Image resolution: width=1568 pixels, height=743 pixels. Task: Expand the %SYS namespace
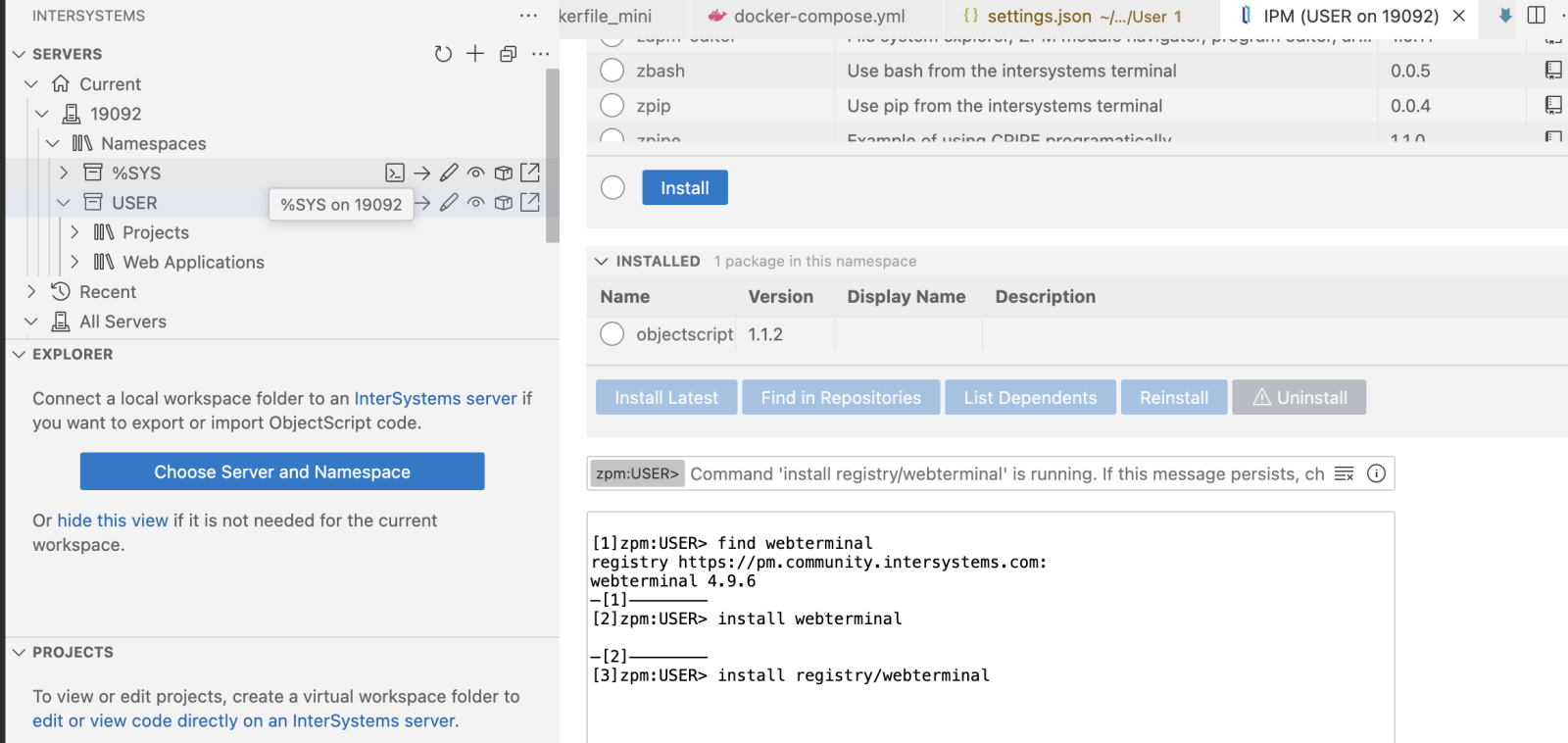pos(64,173)
